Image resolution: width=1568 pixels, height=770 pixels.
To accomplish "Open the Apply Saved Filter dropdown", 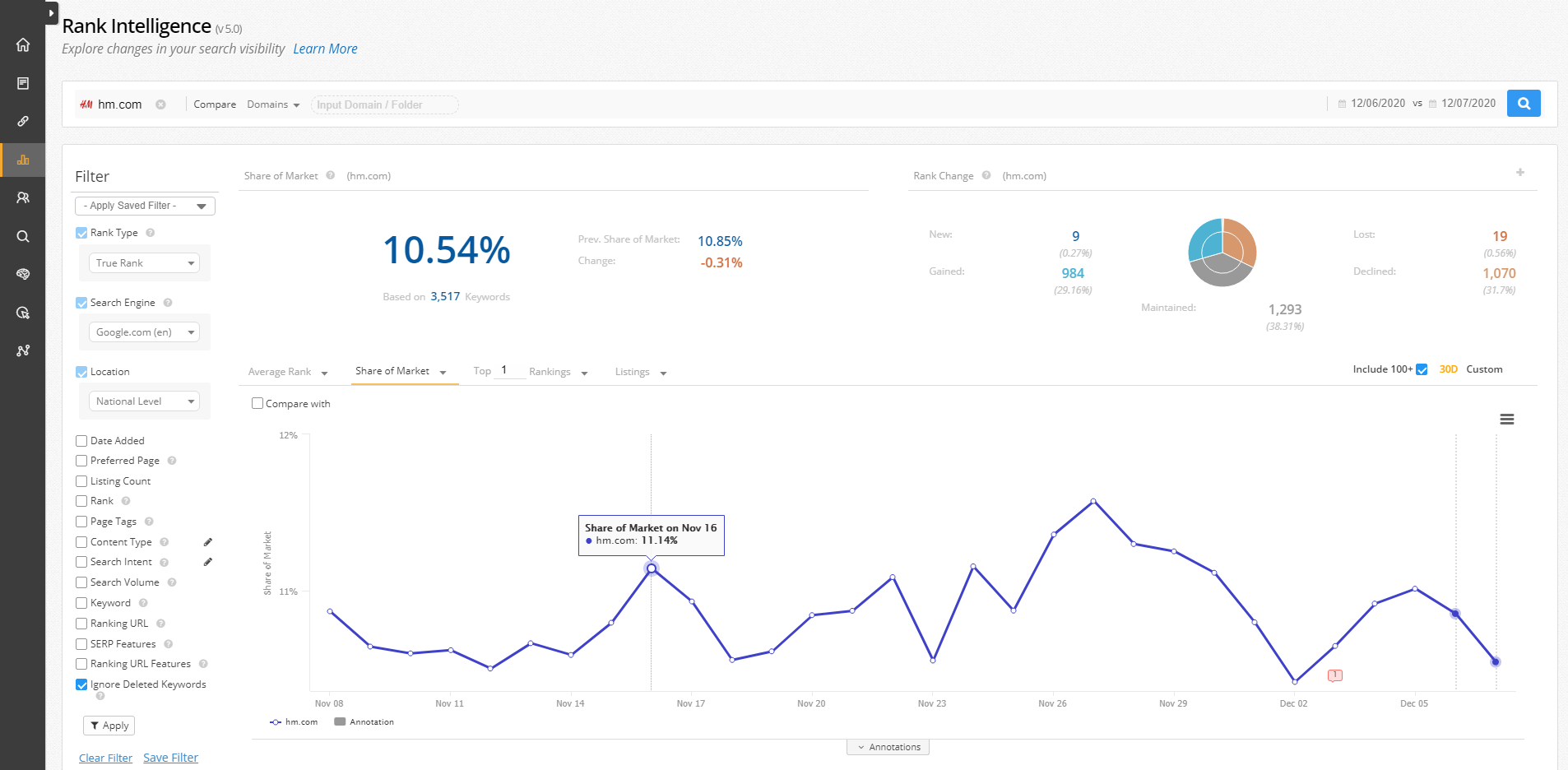I will click(145, 206).
